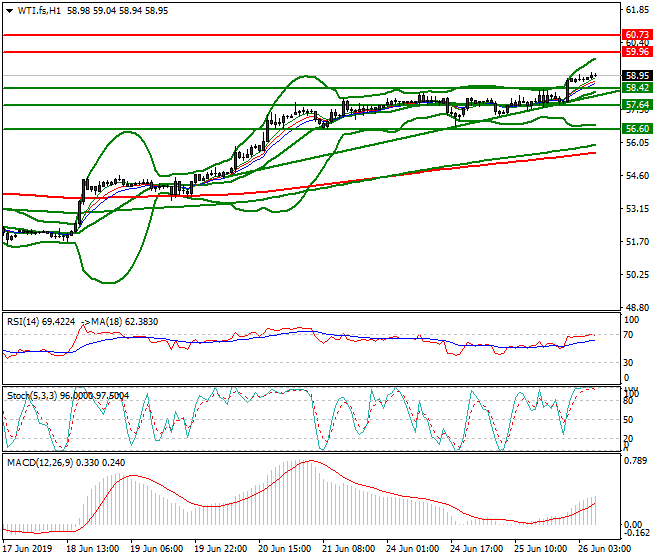Click the MACD -0.162 scale value

pyautogui.click(x=636, y=533)
